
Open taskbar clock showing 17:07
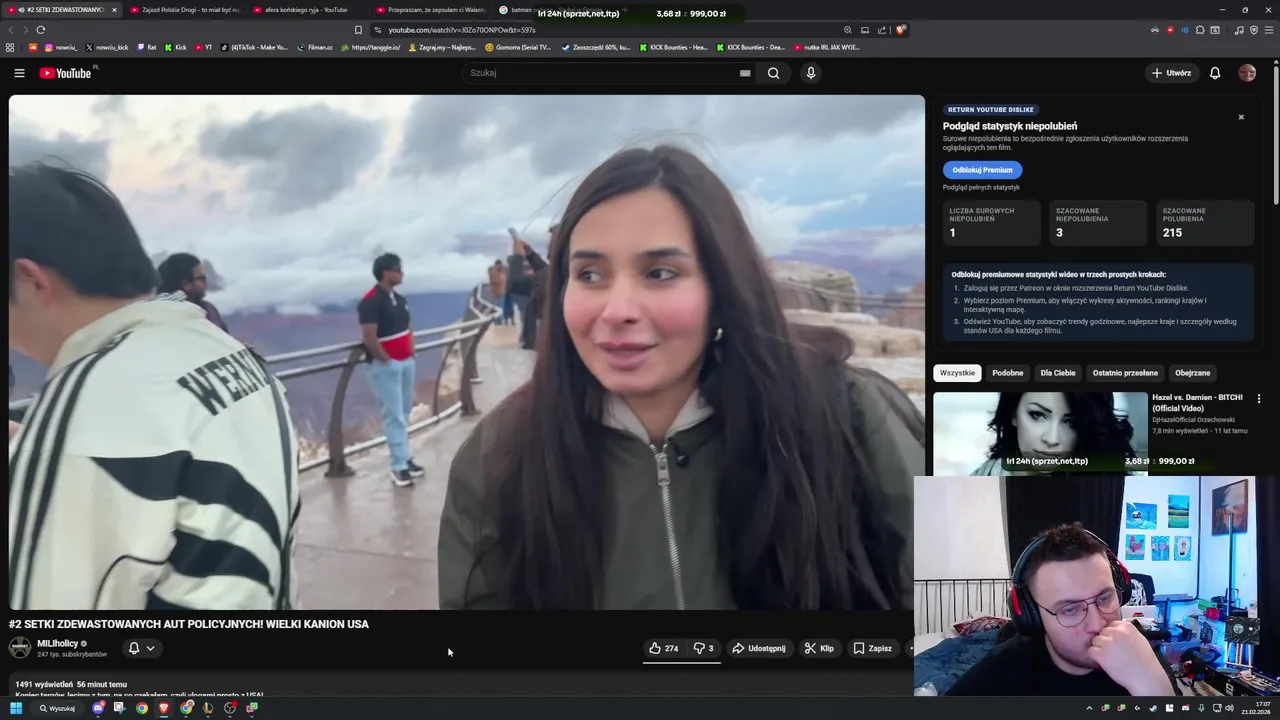click(1255, 708)
